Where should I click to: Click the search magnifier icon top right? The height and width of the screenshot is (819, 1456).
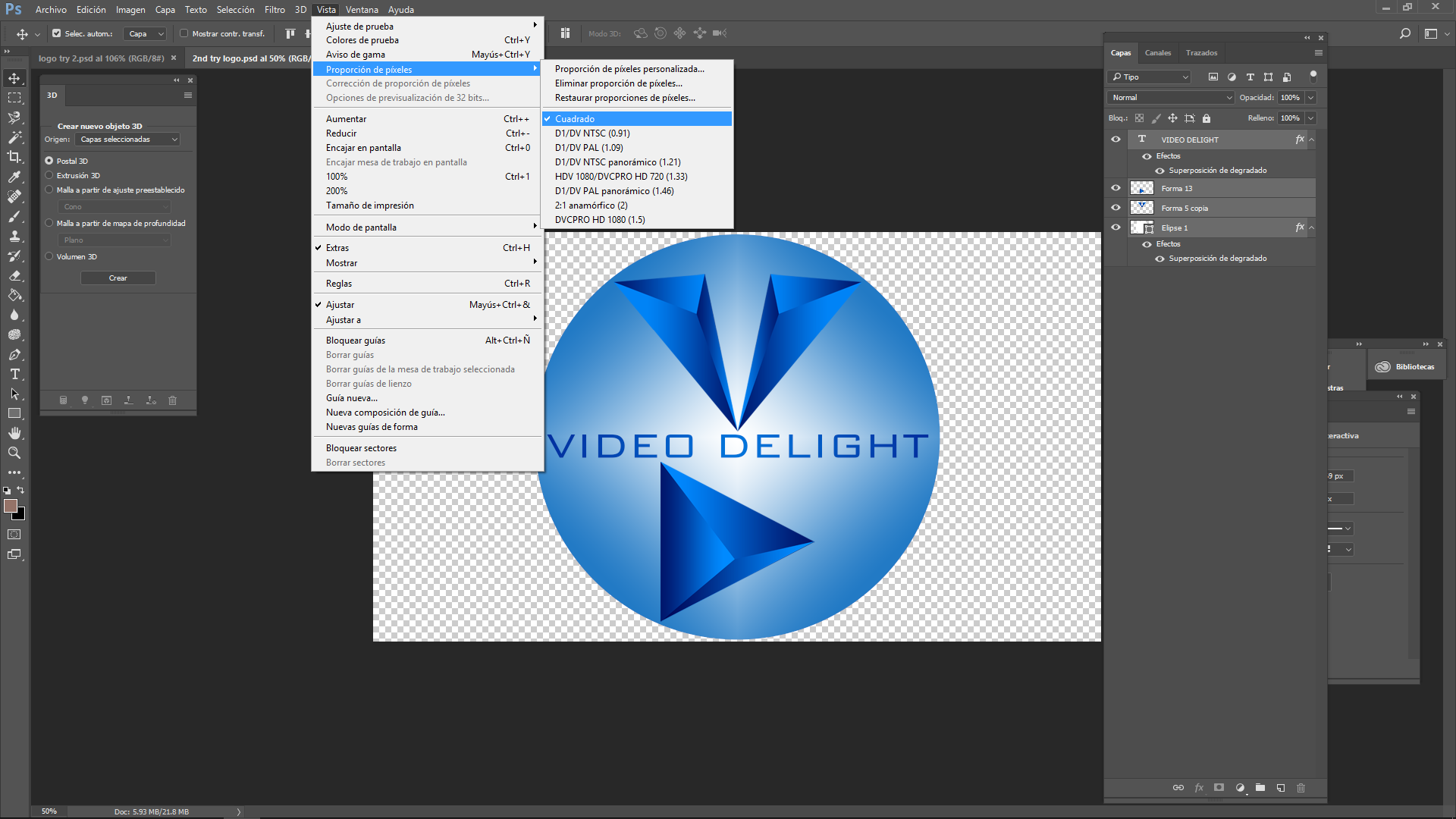tap(1405, 33)
